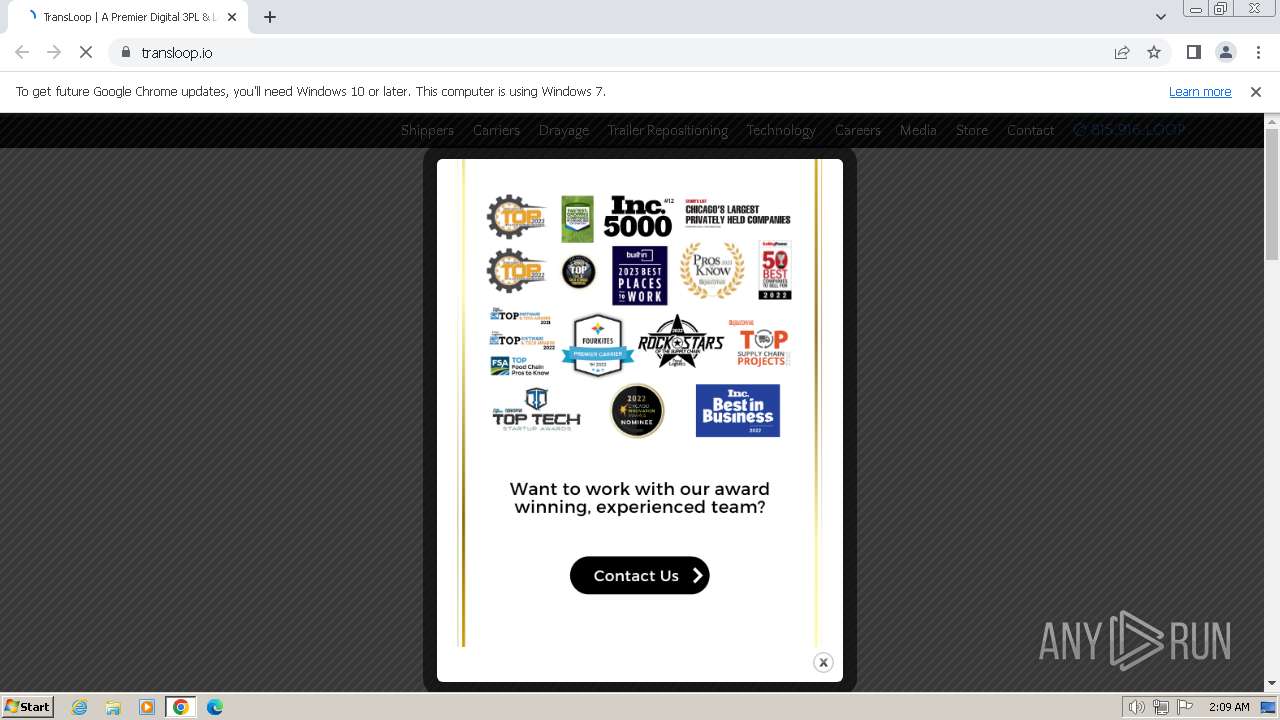Image resolution: width=1280 pixels, height=720 pixels.
Task: Open the Windows Start menu
Action: click(x=27, y=706)
